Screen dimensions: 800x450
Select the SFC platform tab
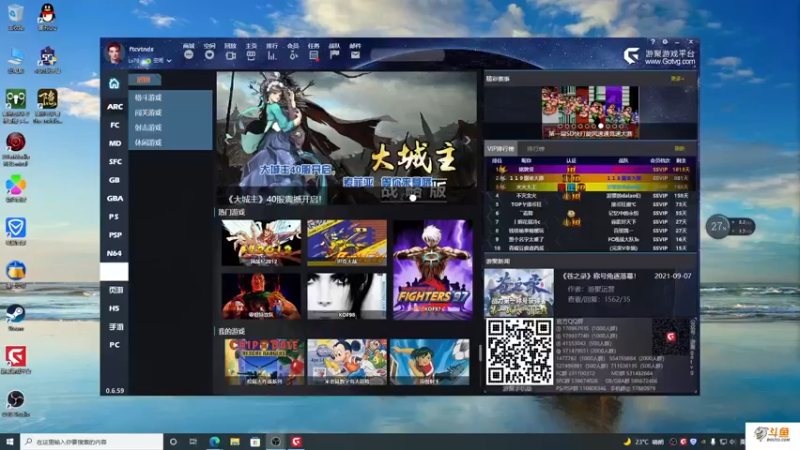click(x=114, y=162)
